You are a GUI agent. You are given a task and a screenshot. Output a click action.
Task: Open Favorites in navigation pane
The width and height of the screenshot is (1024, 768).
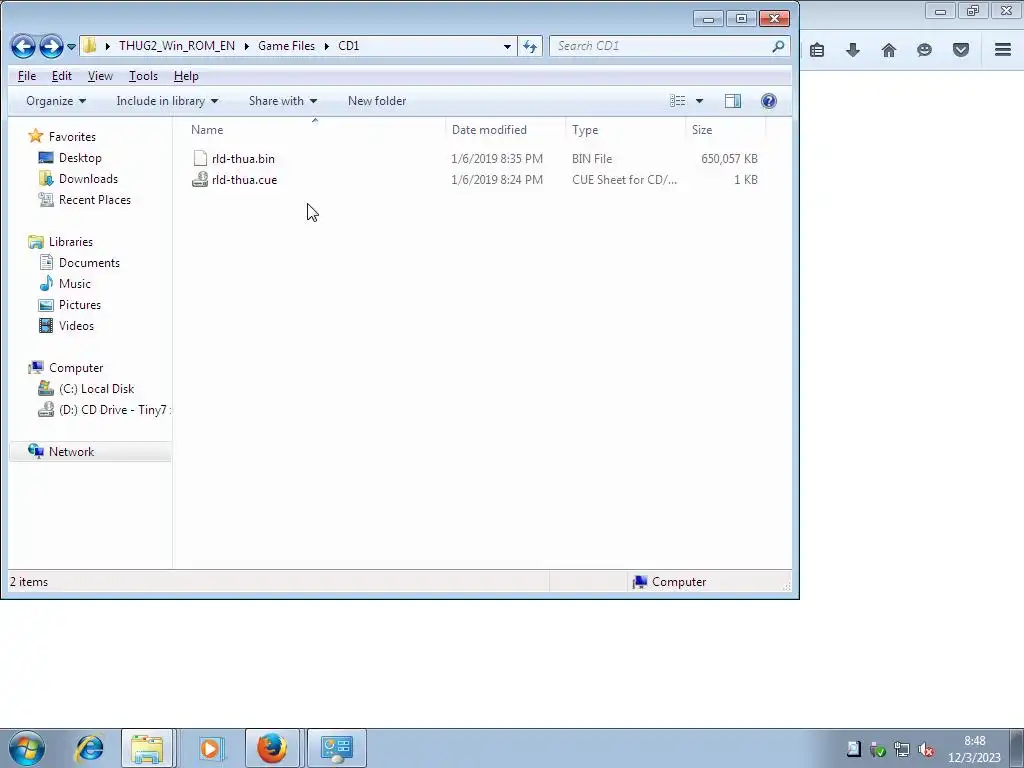point(72,136)
